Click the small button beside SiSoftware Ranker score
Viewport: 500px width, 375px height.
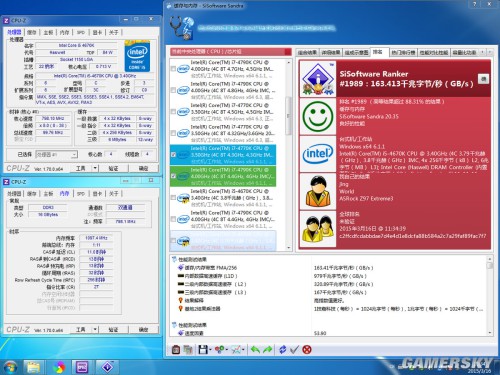tap(483, 79)
